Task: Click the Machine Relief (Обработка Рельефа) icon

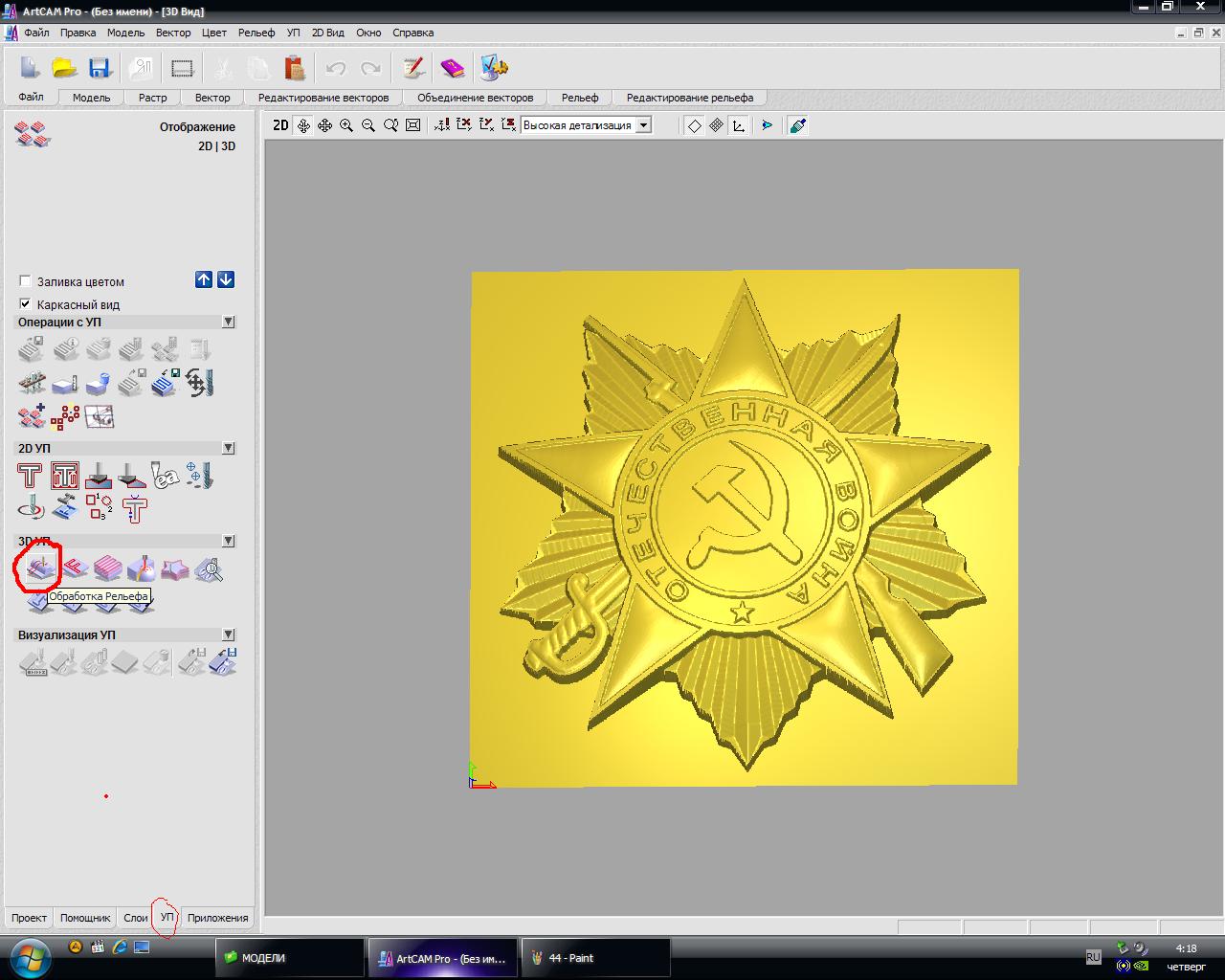Action: (x=39, y=568)
